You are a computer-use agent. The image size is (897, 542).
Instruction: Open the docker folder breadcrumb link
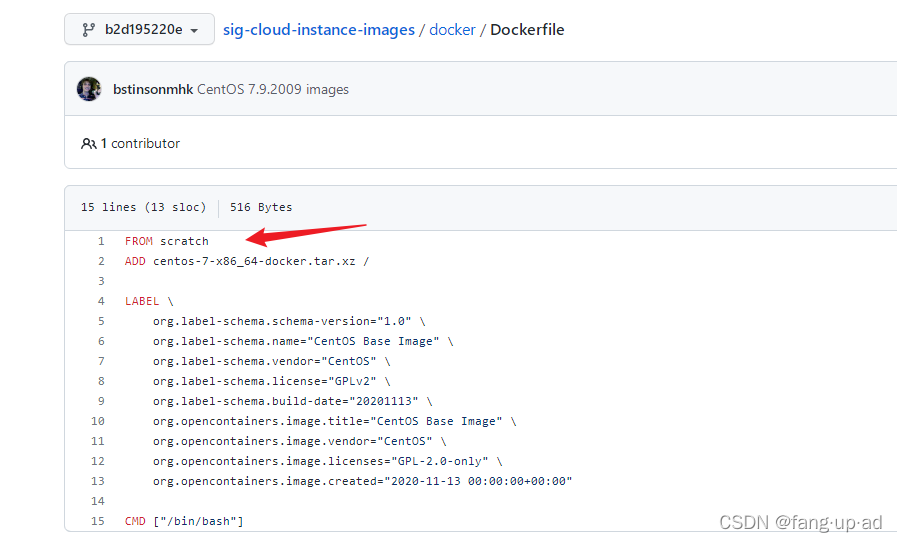pos(452,30)
